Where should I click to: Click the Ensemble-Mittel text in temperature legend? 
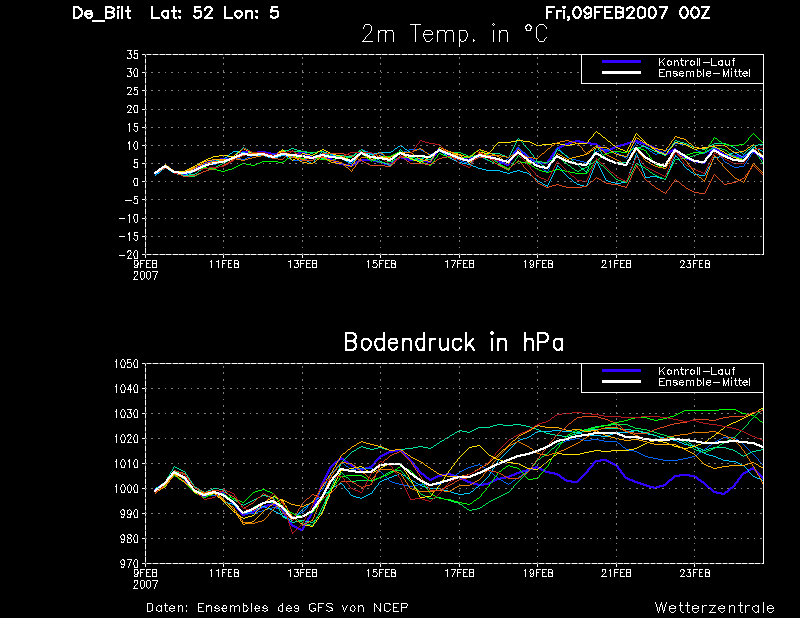(x=704, y=73)
